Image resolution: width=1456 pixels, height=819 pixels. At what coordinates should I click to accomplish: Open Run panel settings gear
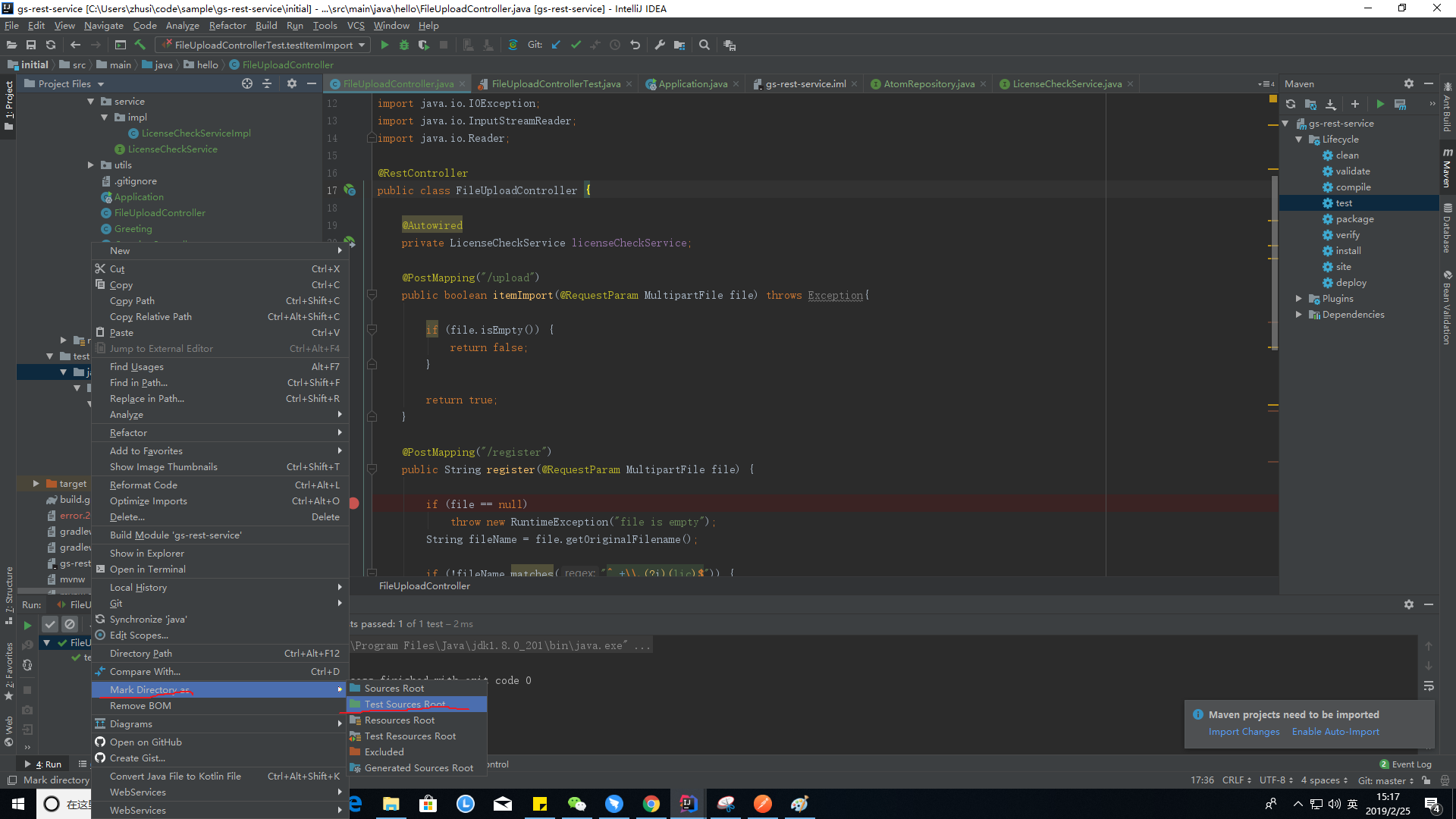pos(1409,604)
